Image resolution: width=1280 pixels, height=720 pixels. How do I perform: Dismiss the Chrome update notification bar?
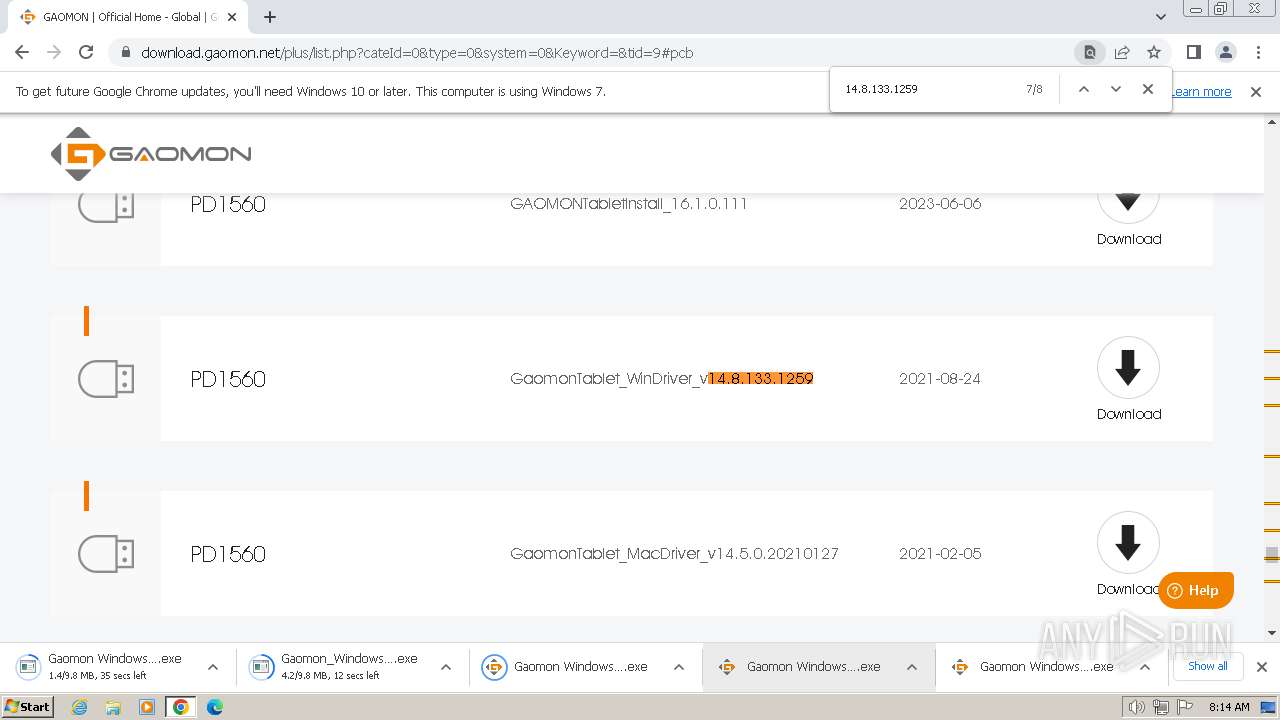(x=1256, y=92)
